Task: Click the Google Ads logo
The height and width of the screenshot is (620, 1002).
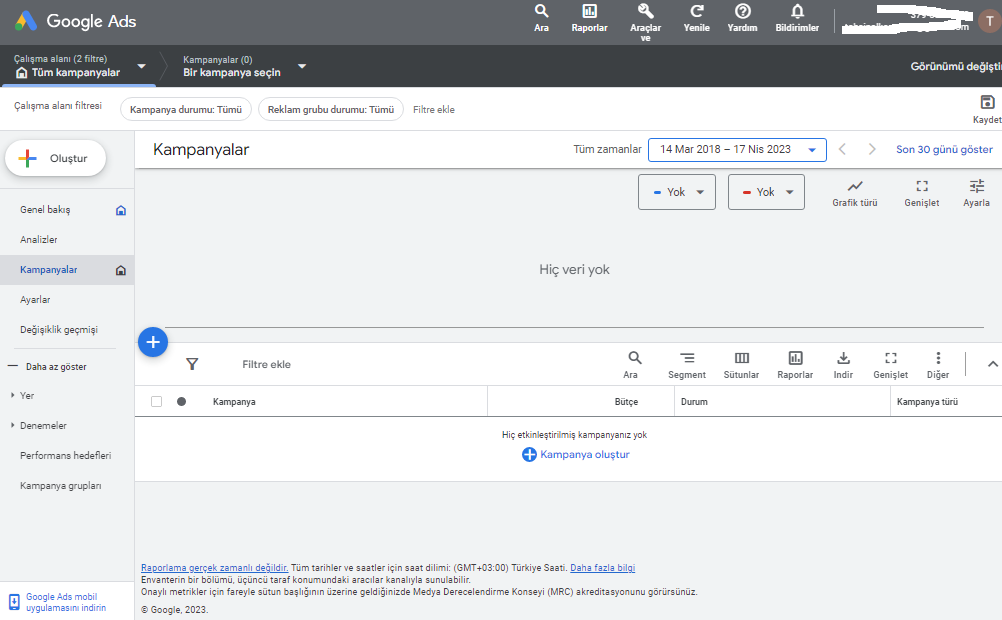Action: (75, 21)
